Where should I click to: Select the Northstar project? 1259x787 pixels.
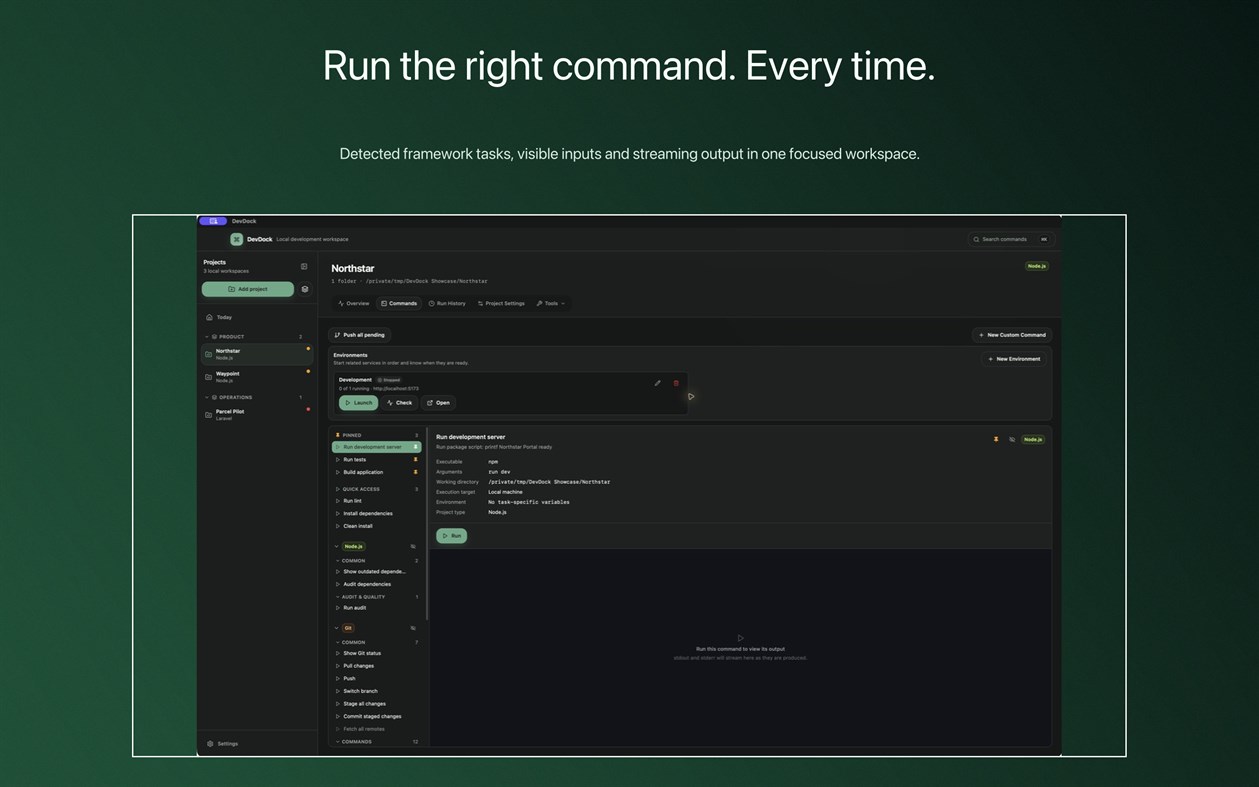tap(257, 354)
